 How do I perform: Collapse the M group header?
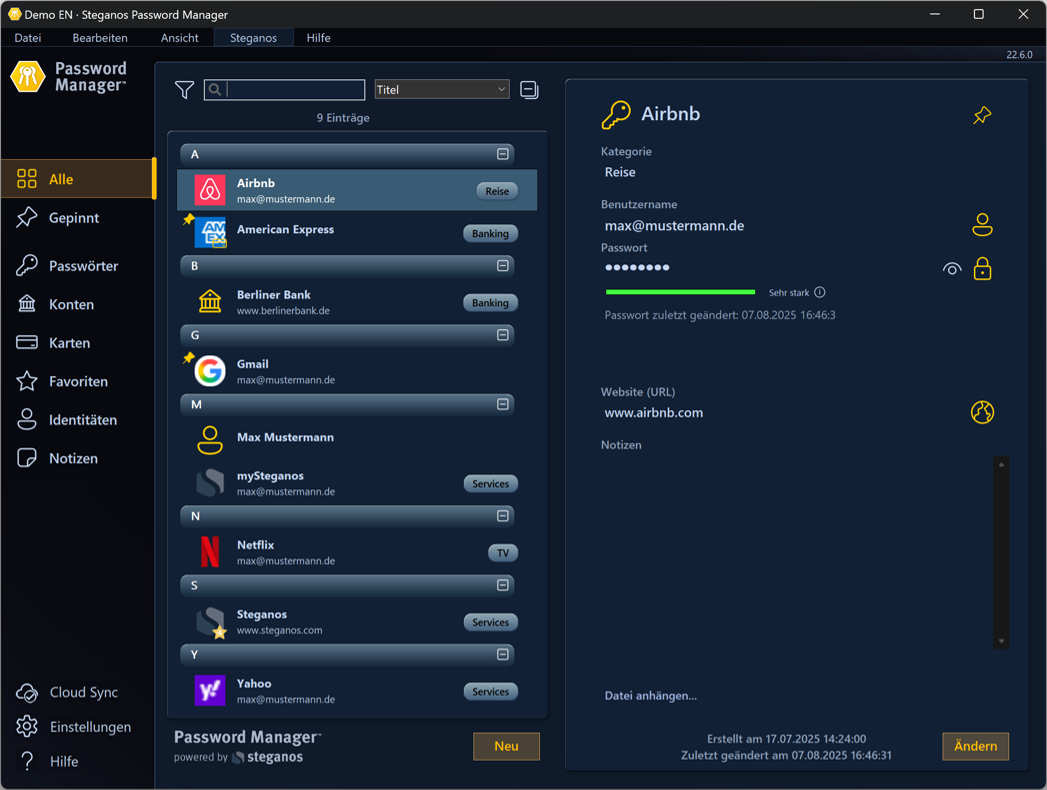(x=502, y=404)
